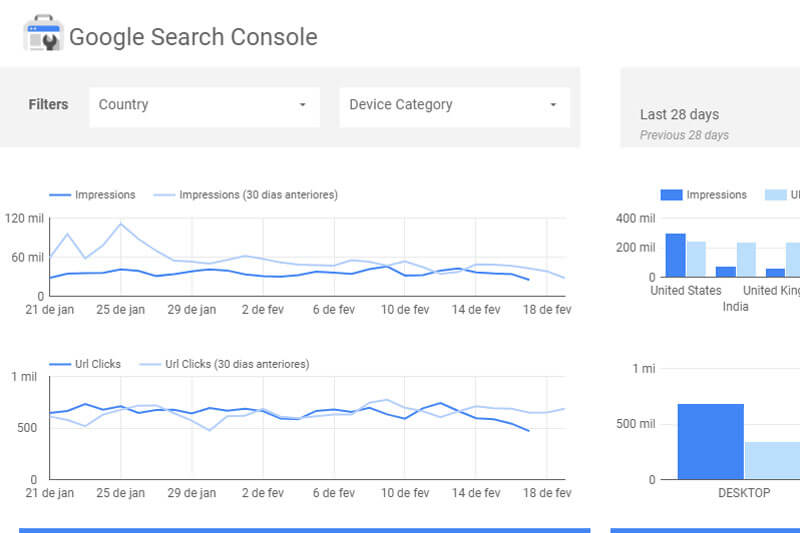
Task: Click the United States dark blue impressions bar
Action: [x=676, y=256]
